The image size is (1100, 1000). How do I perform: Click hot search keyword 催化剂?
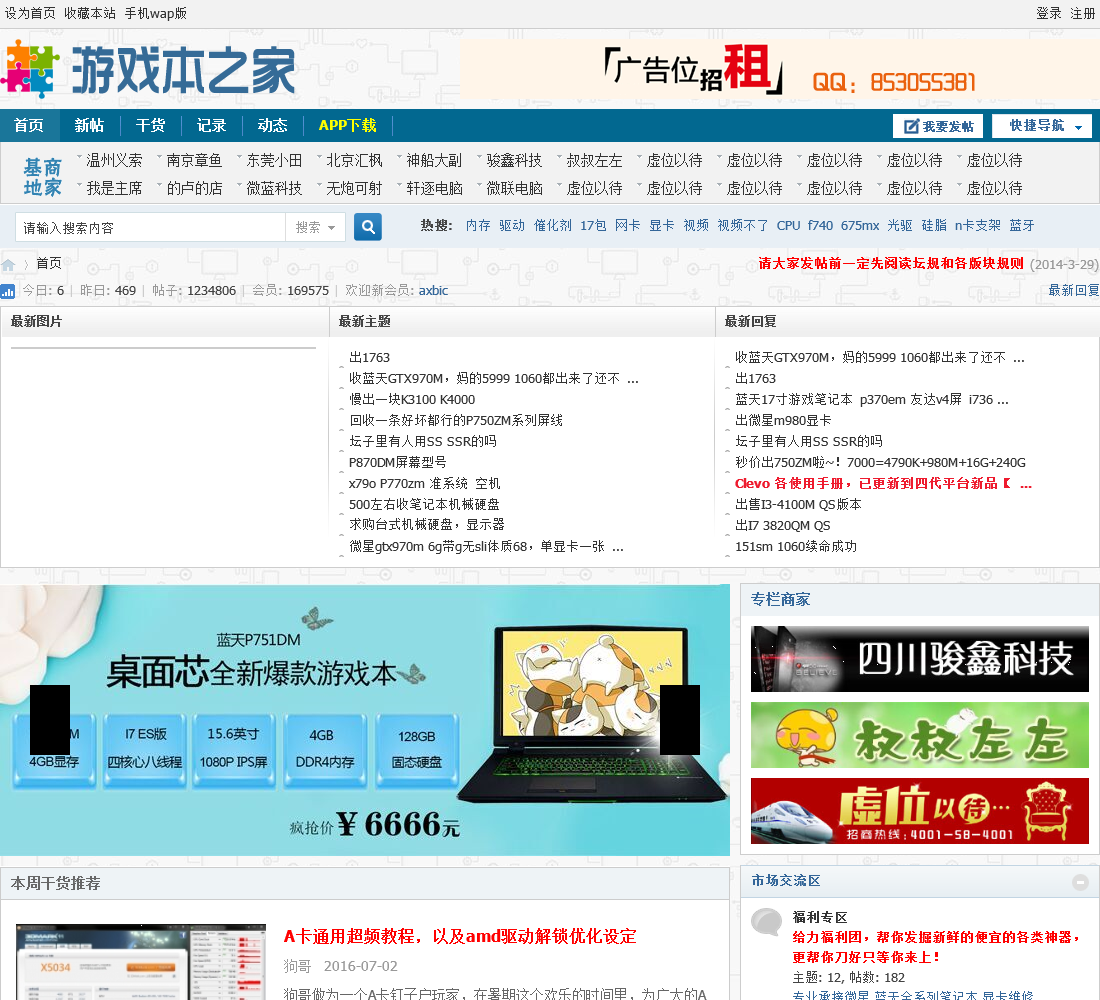(552, 225)
